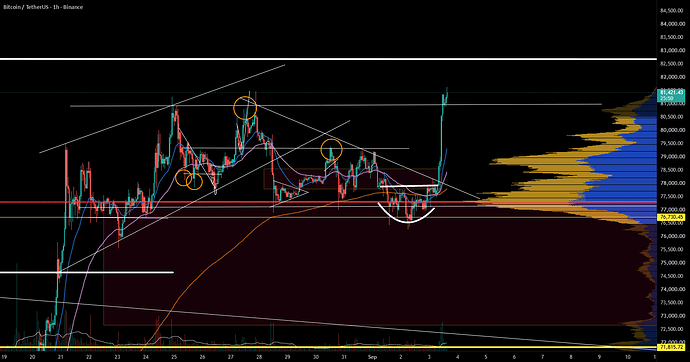Click the 78,000.00 price axis label
The width and height of the screenshot is (690, 362).
(x=673, y=183)
